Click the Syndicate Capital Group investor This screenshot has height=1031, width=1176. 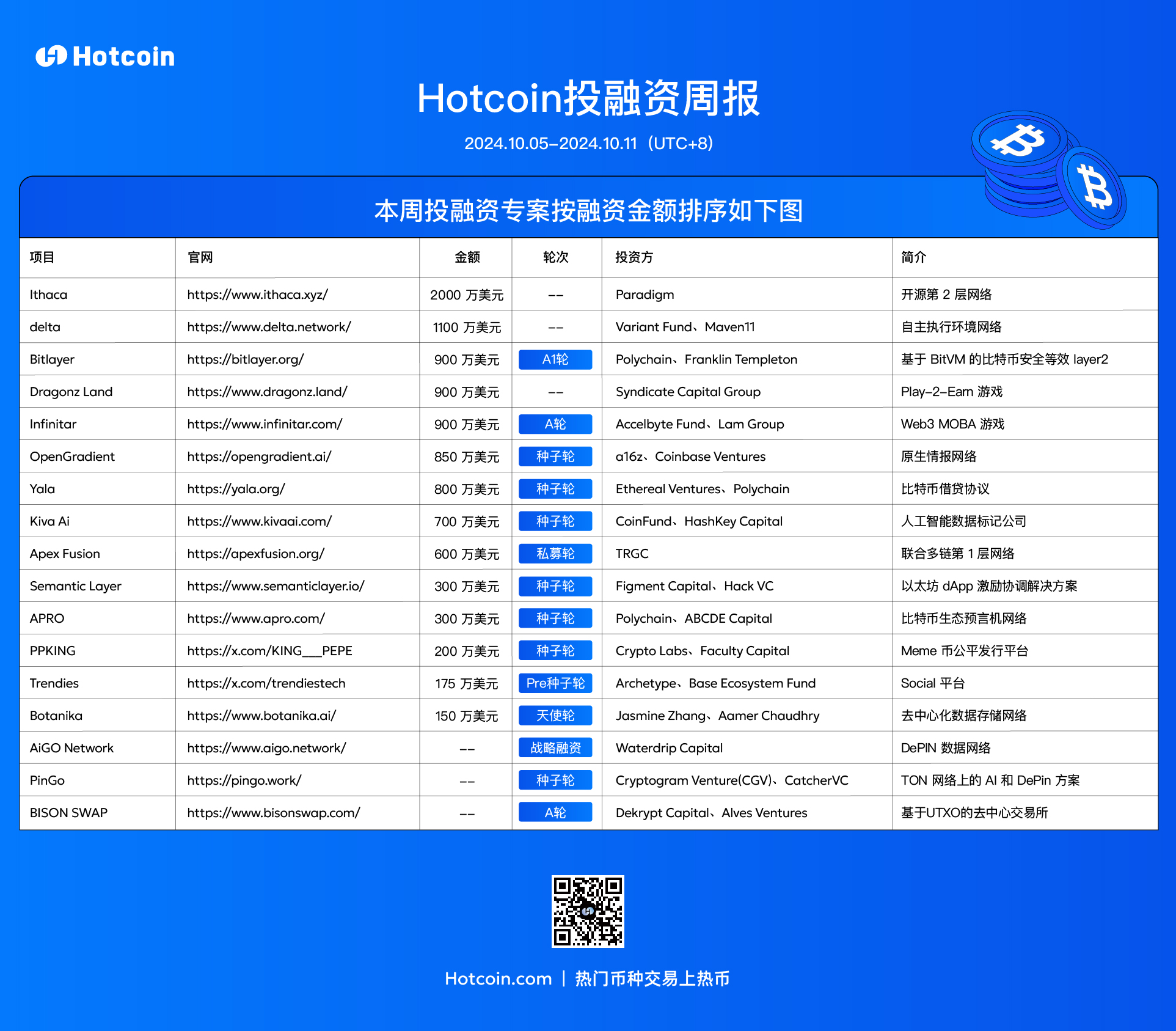tap(688, 392)
